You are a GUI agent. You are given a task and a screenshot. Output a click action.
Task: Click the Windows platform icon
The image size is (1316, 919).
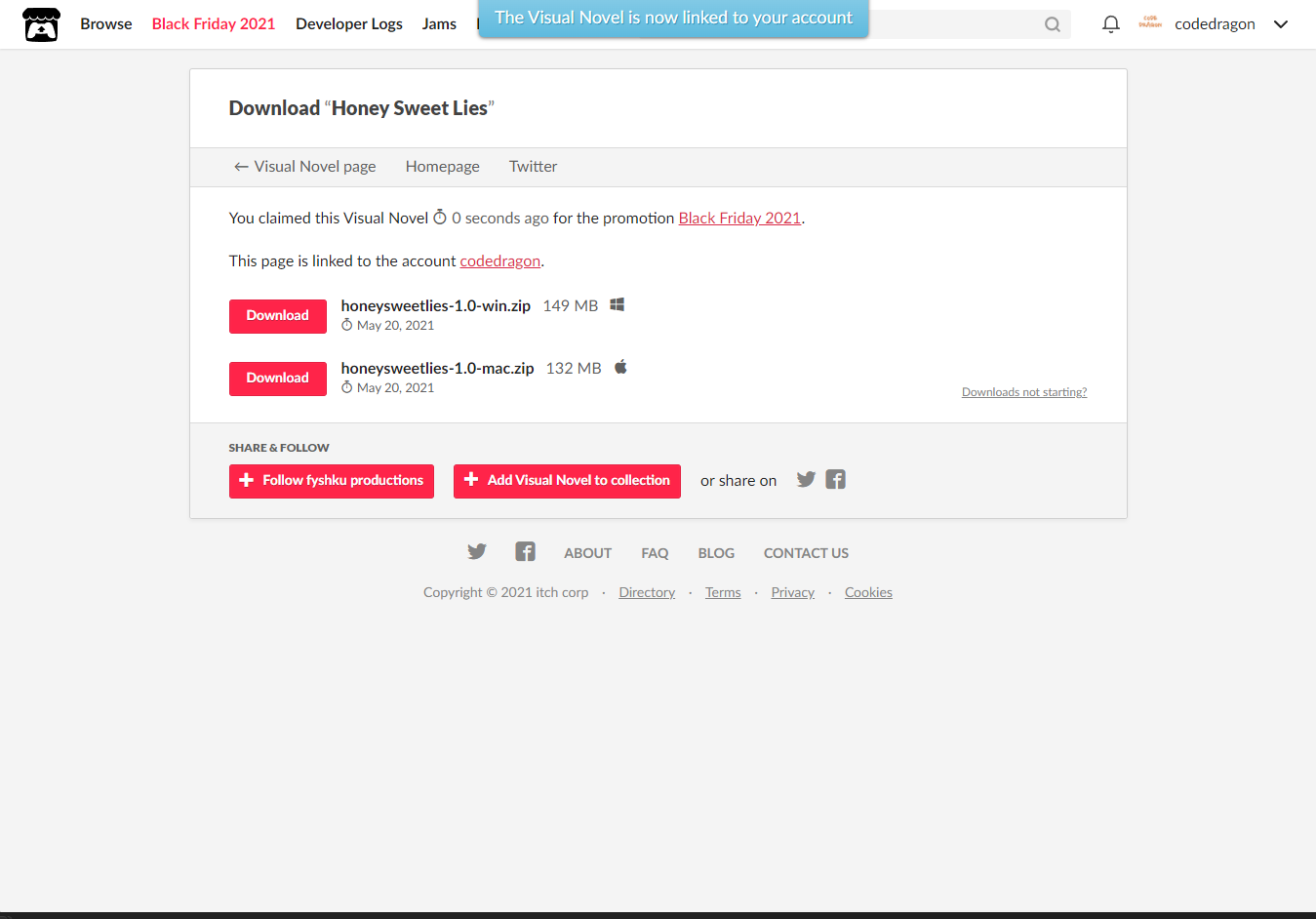click(x=618, y=305)
